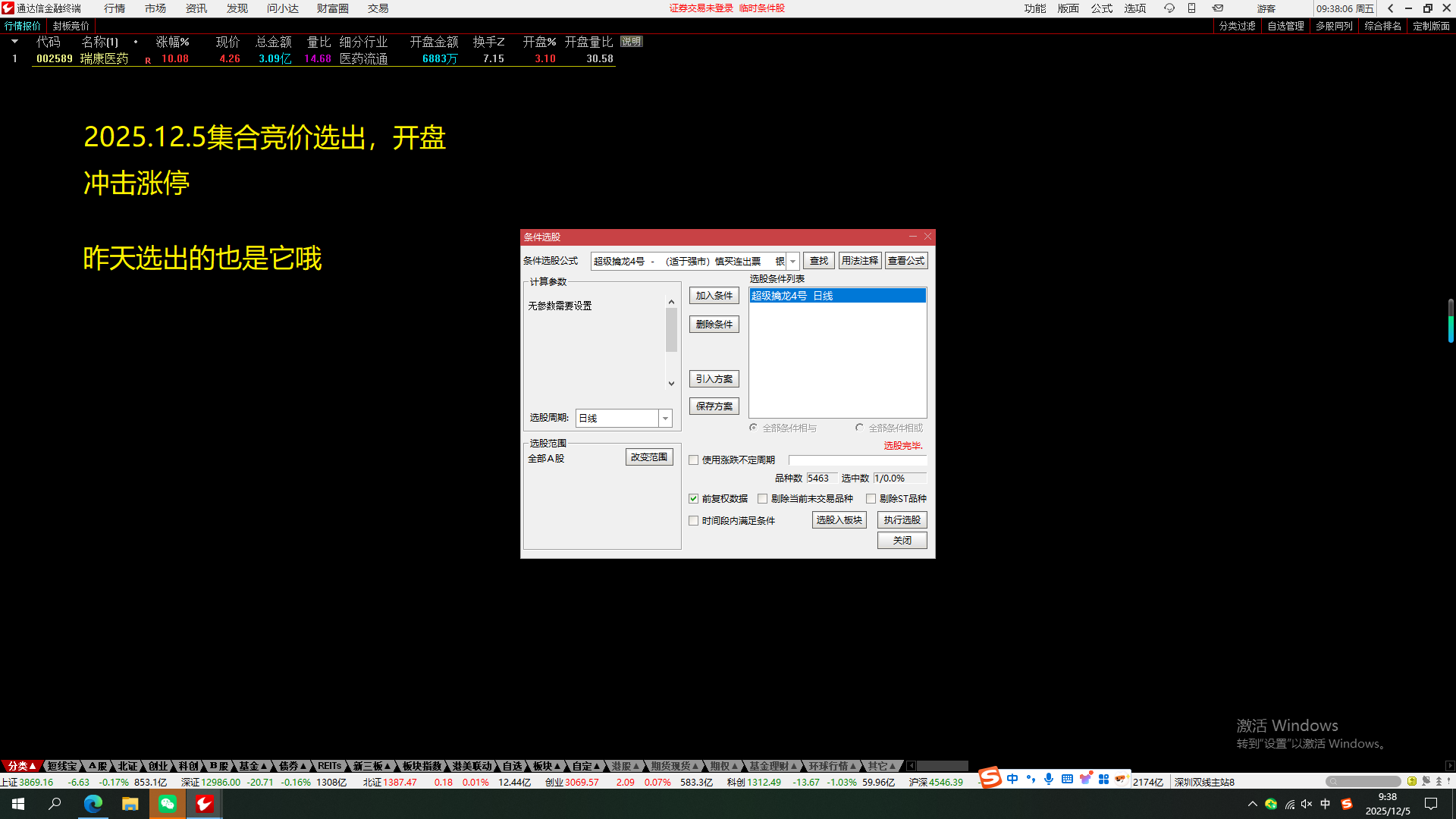The width and height of the screenshot is (1456, 819).
Task: Open WeChat from the taskbar
Action: pos(168,804)
